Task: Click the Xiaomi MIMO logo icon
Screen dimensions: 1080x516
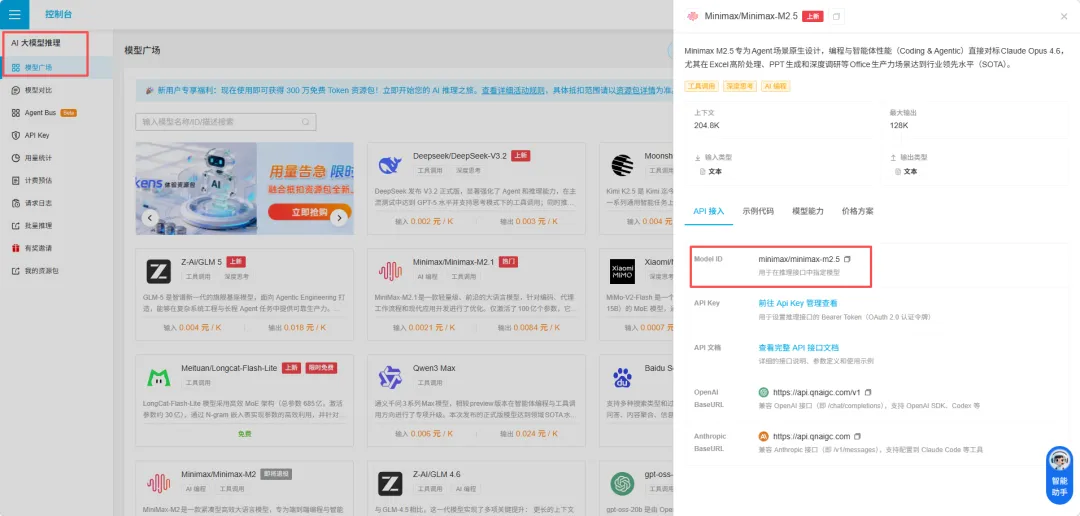Action: (623, 271)
